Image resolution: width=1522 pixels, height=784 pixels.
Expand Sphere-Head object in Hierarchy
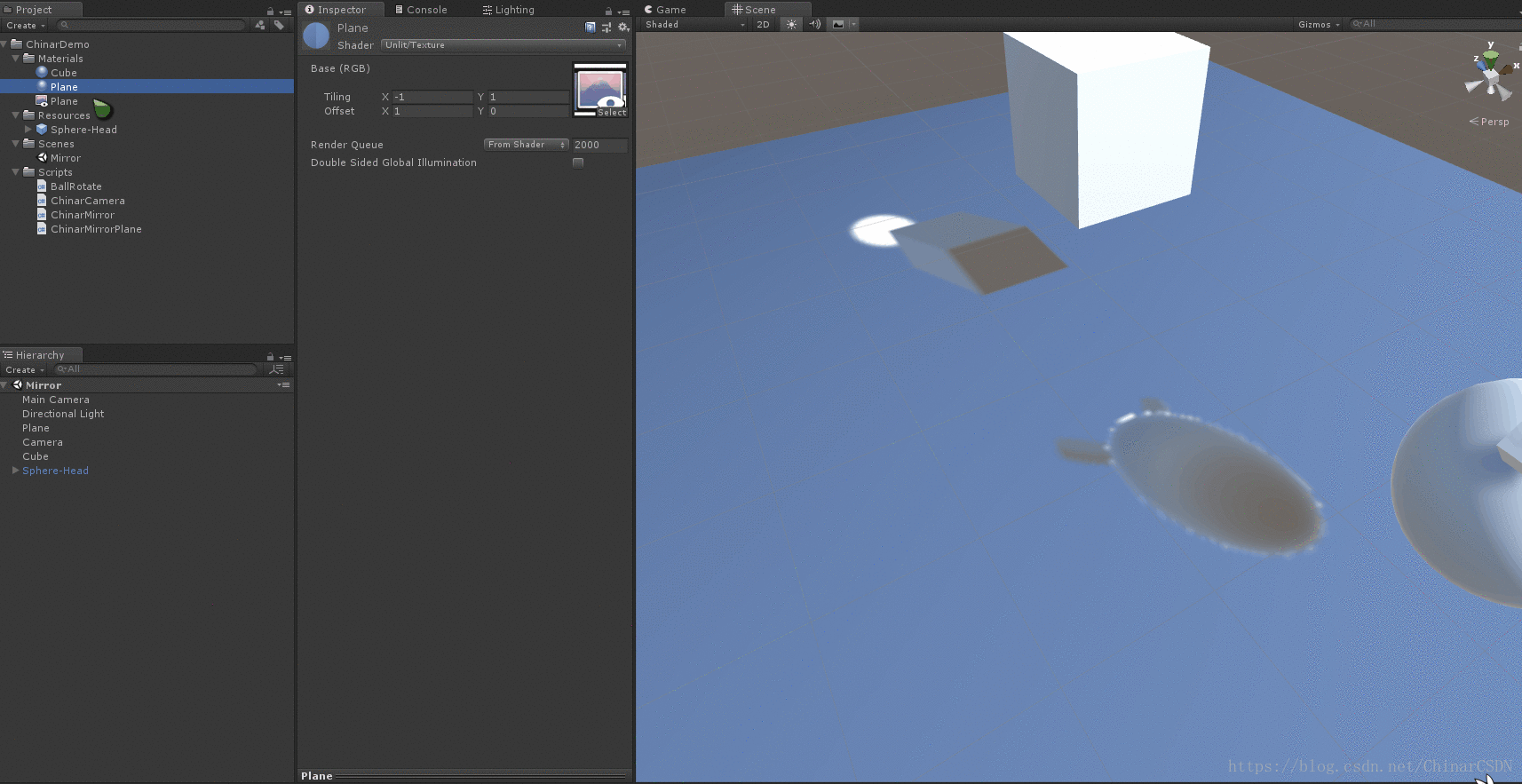coord(16,470)
